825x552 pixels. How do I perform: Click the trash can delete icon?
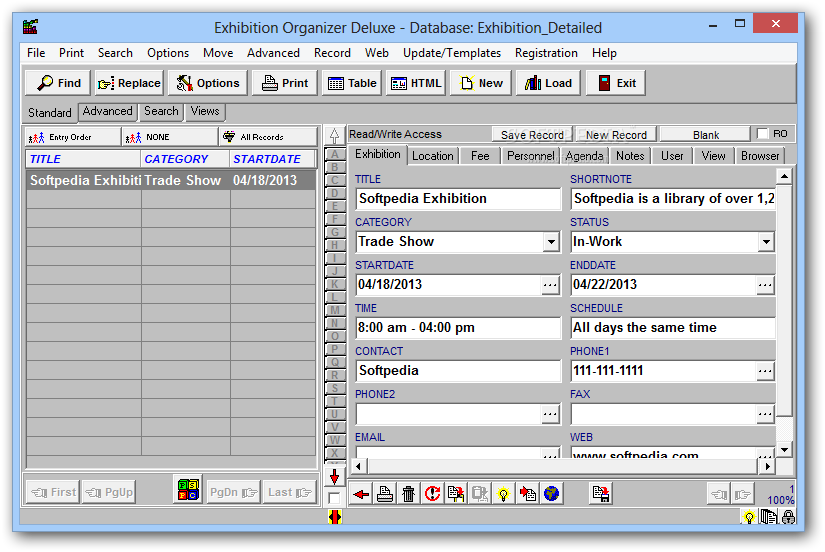click(x=408, y=494)
